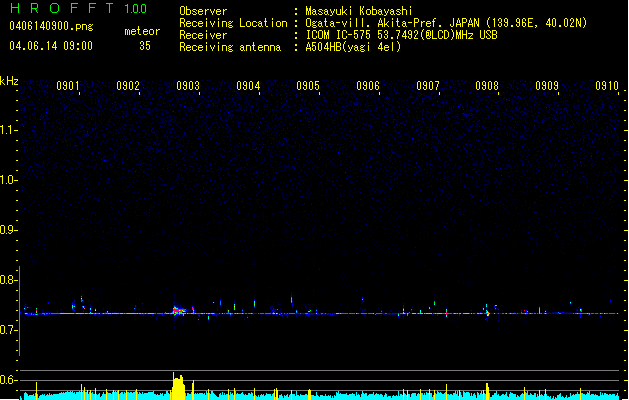Click the Receiver label
The height and width of the screenshot is (400, 629).
point(203,35)
